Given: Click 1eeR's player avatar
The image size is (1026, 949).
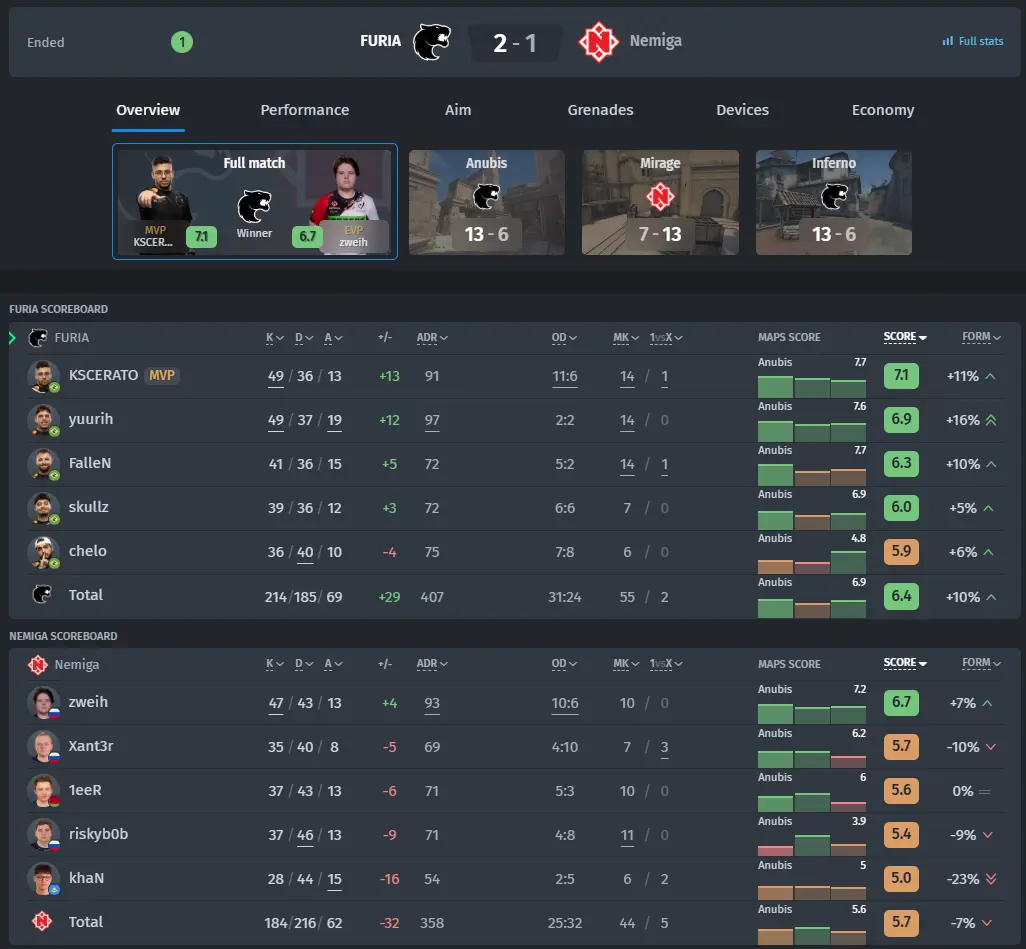Looking at the screenshot, I should (43, 791).
